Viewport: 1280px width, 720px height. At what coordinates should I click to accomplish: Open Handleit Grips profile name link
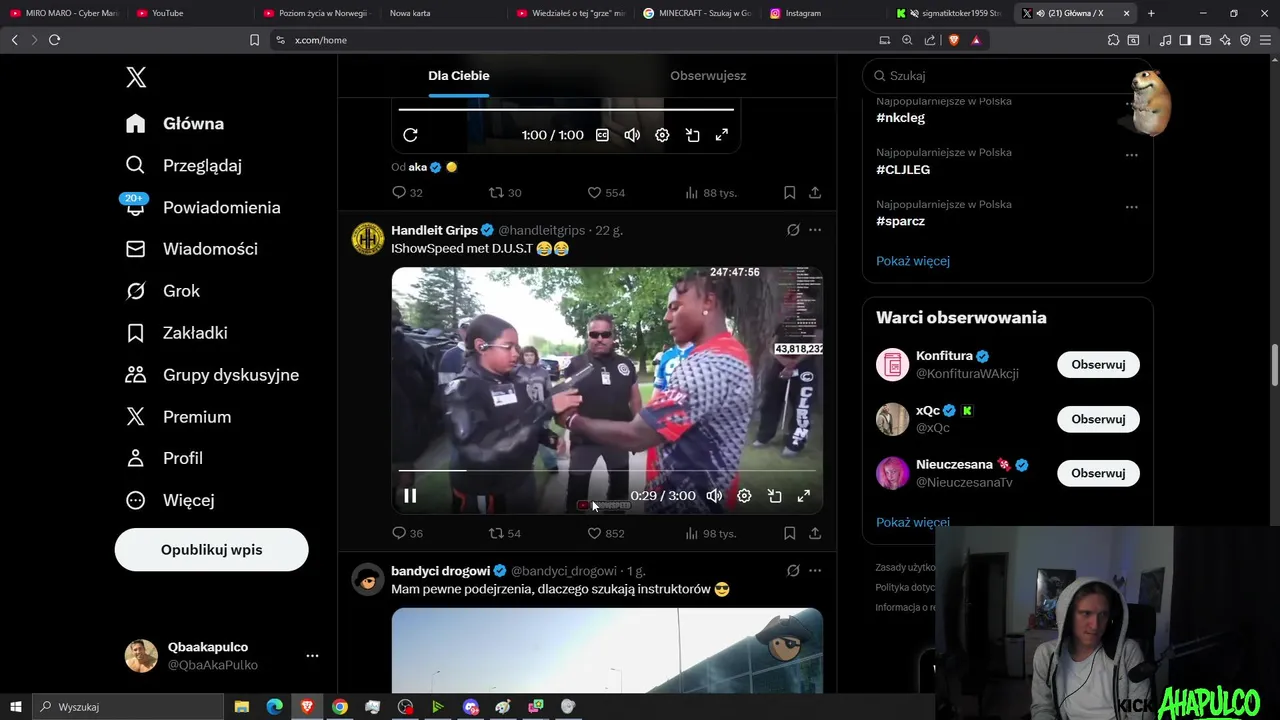[435, 230]
